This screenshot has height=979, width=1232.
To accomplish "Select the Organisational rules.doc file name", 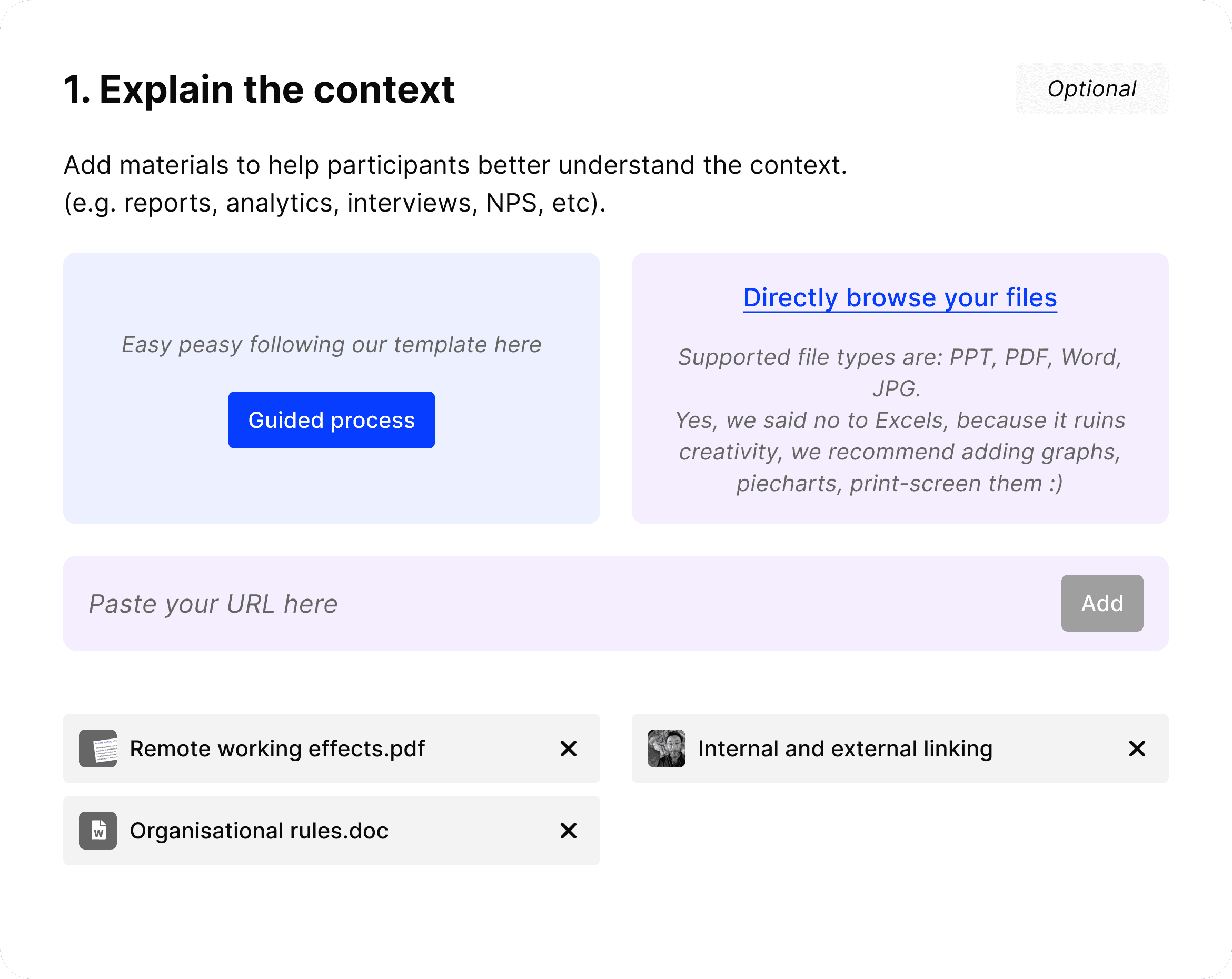I will pos(259,831).
